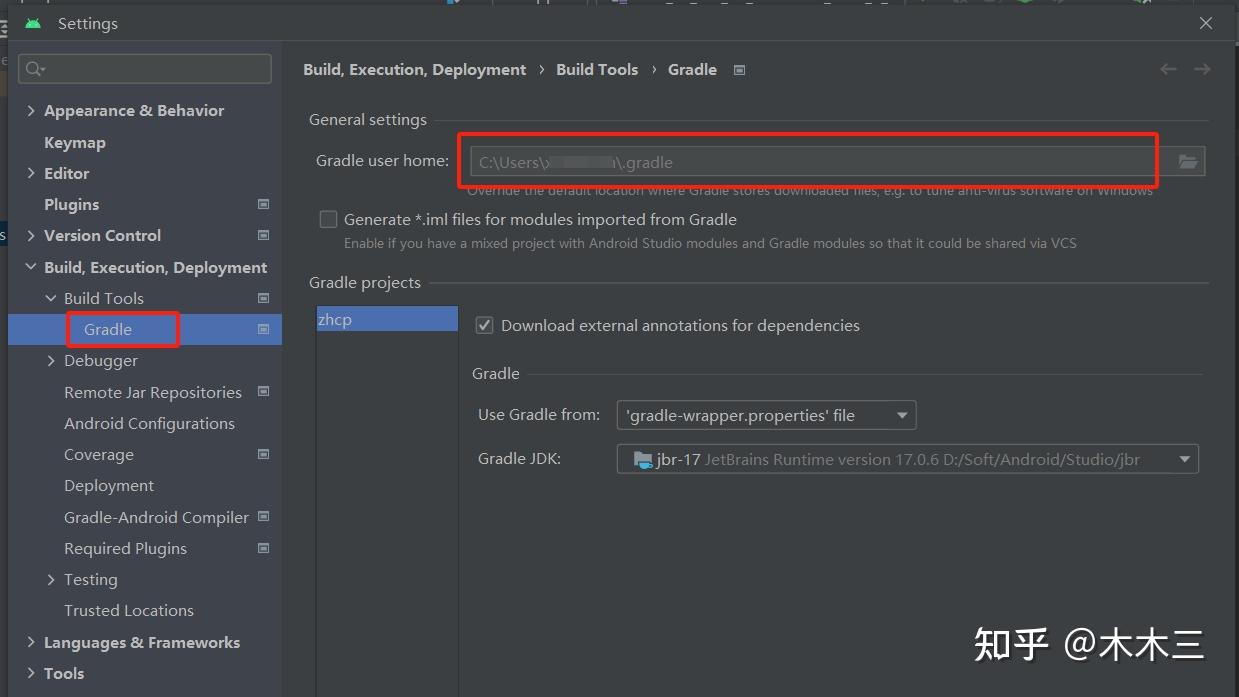Expand the Appearance & Behavior section
This screenshot has height=697, width=1239.
click(x=31, y=110)
